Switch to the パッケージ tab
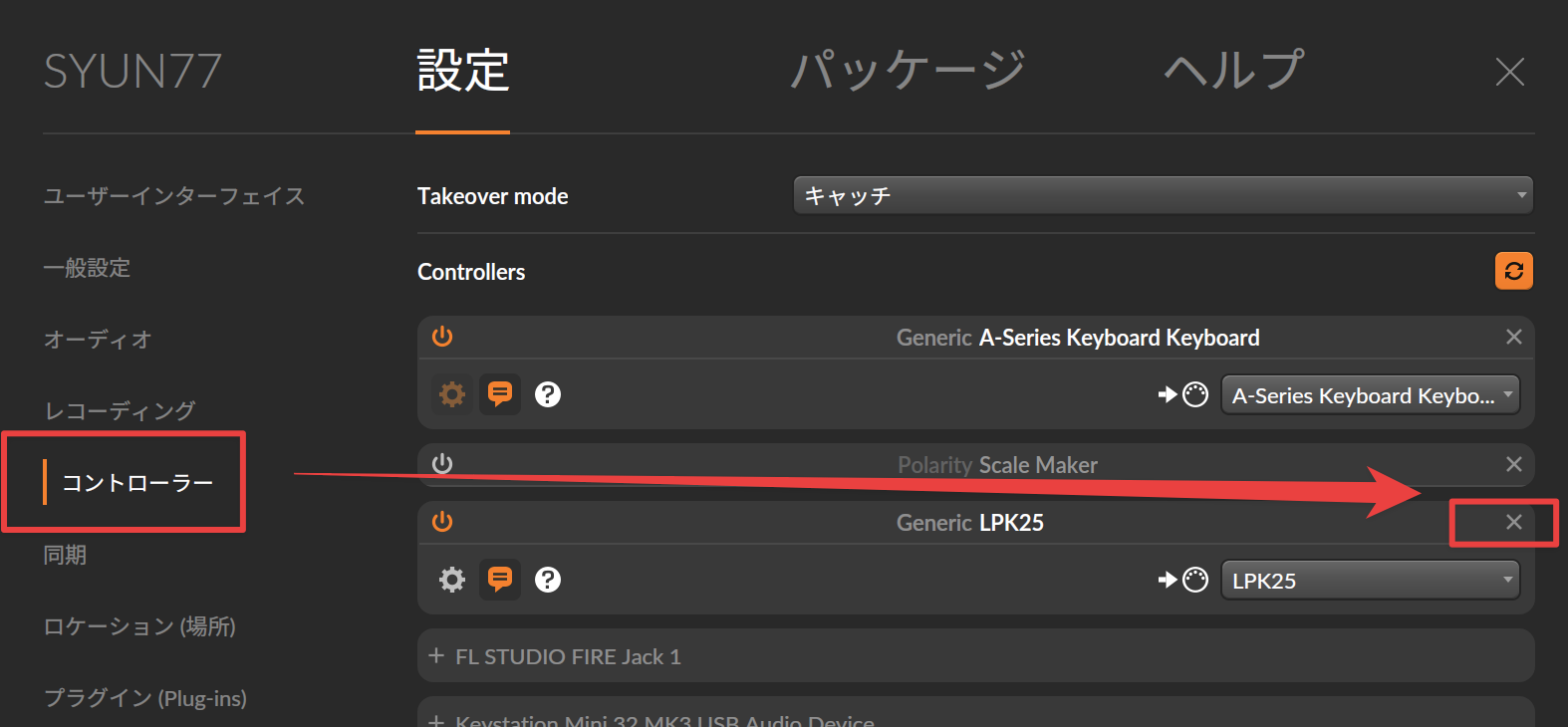The height and width of the screenshot is (727, 1568). (x=908, y=70)
